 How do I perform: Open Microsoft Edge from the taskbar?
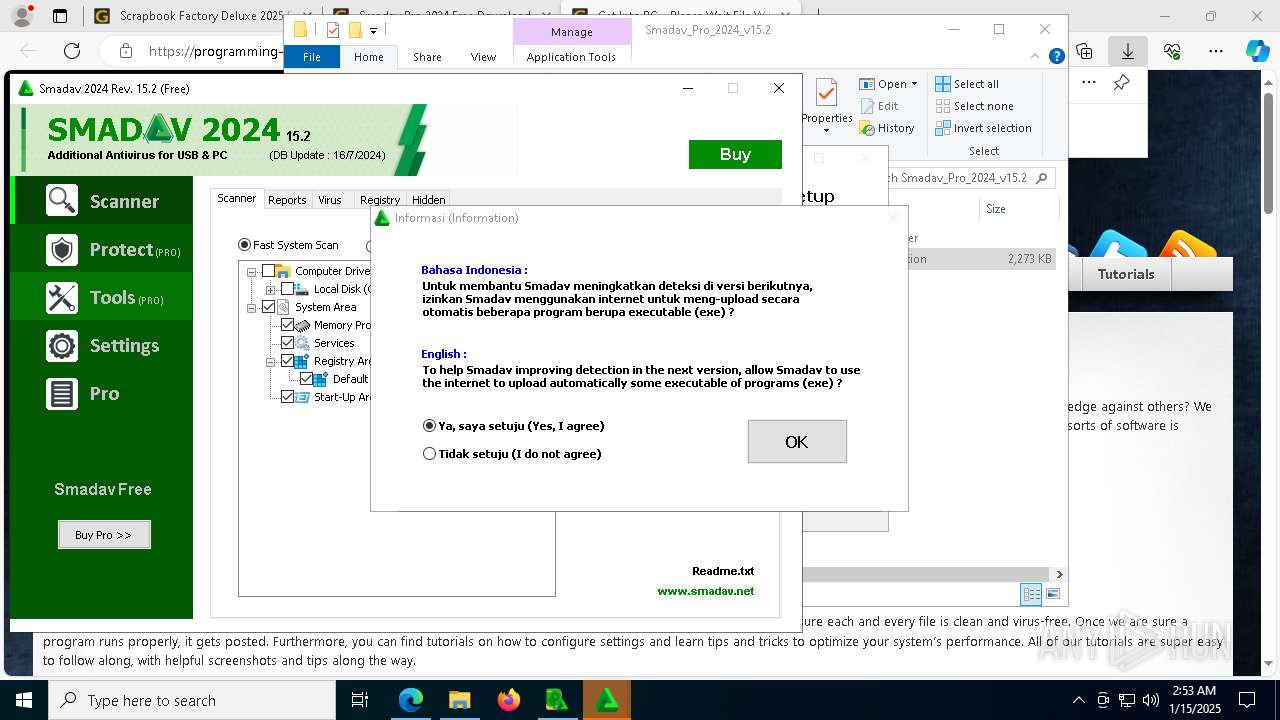[411, 700]
